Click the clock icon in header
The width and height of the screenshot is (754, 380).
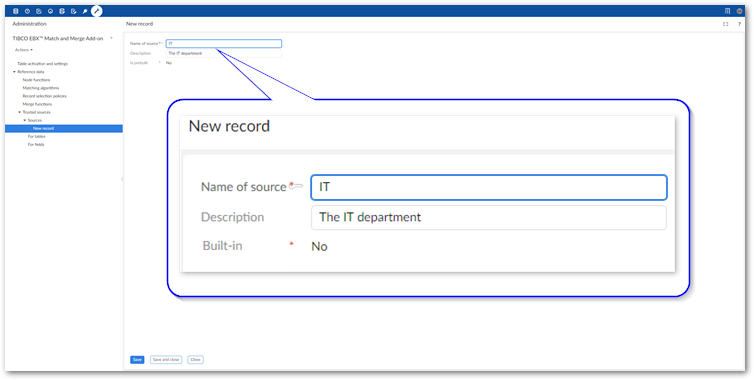(x=27, y=11)
